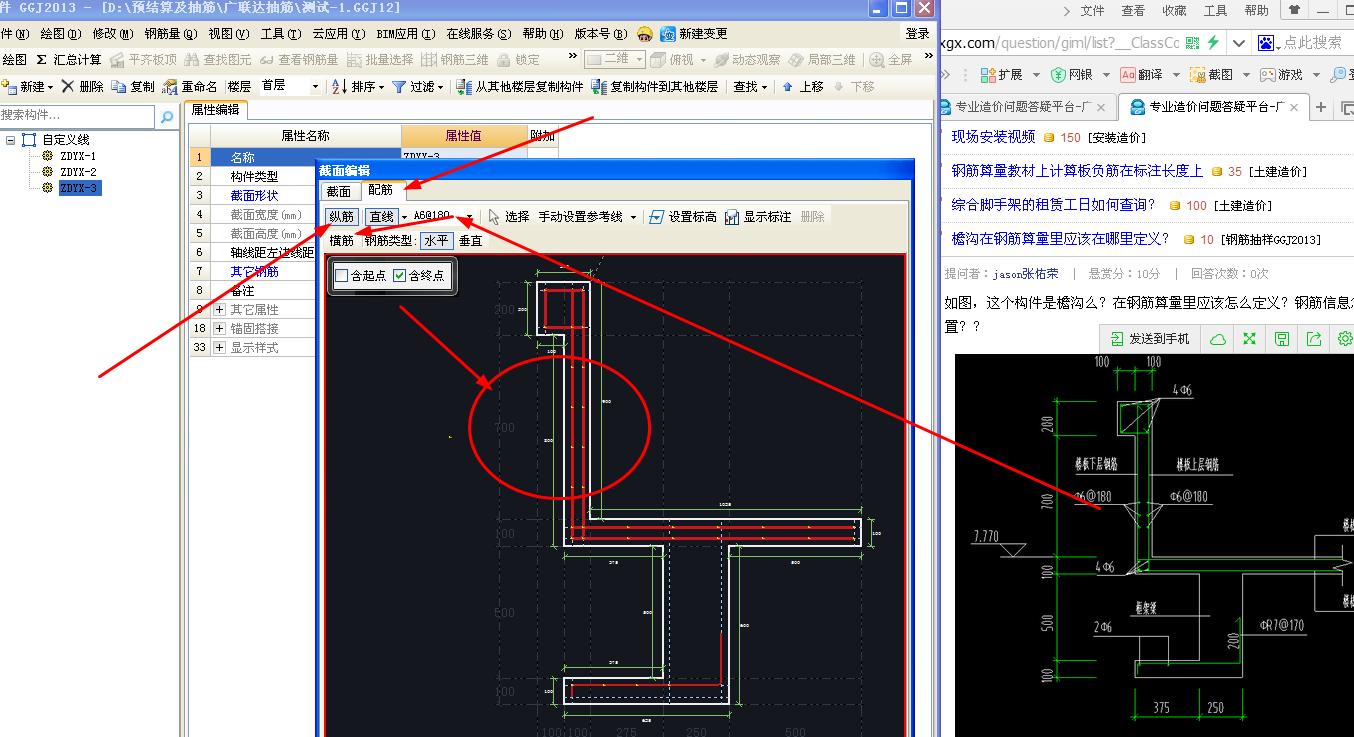Click the 删除 X icon
The height and width of the screenshot is (737, 1354).
68,86
